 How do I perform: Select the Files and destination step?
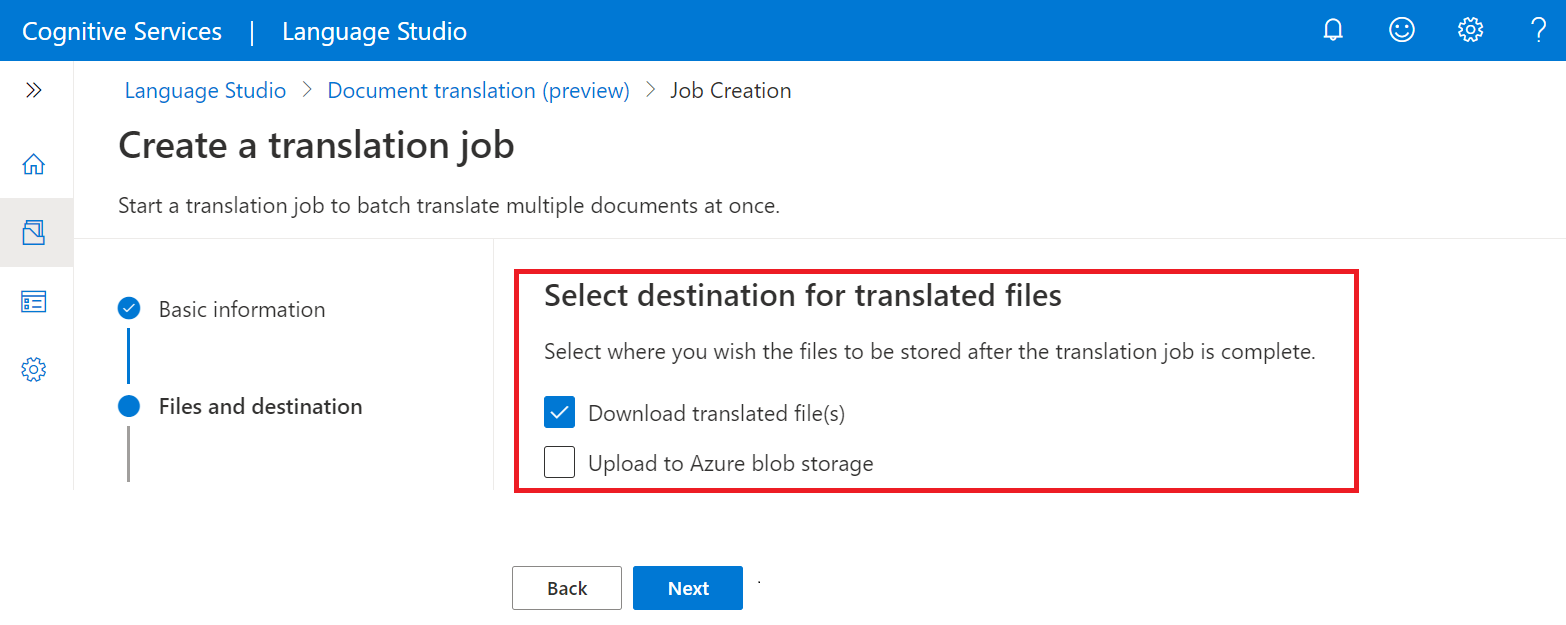(x=260, y=406)
